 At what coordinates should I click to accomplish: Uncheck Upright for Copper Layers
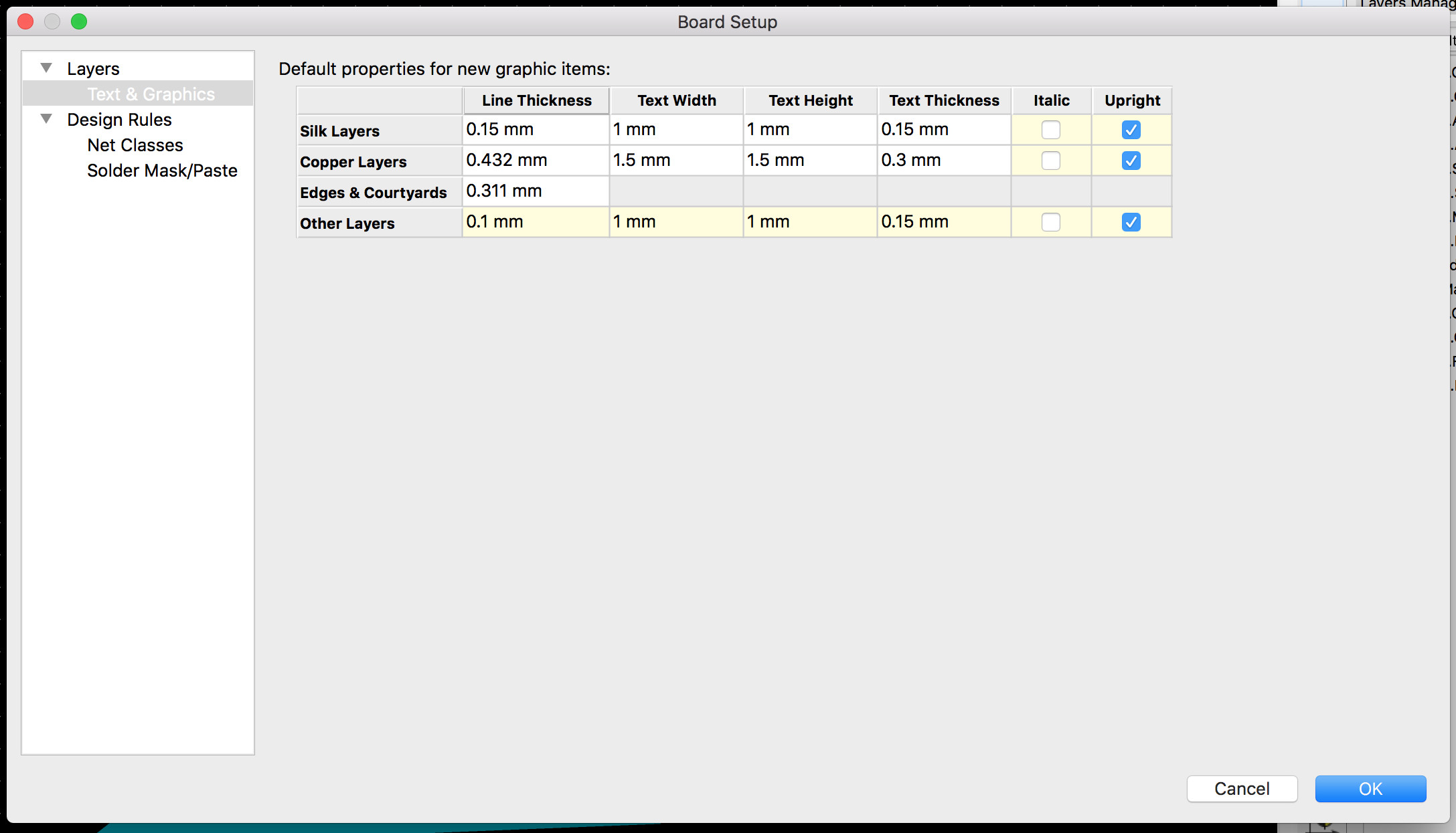1131,161
